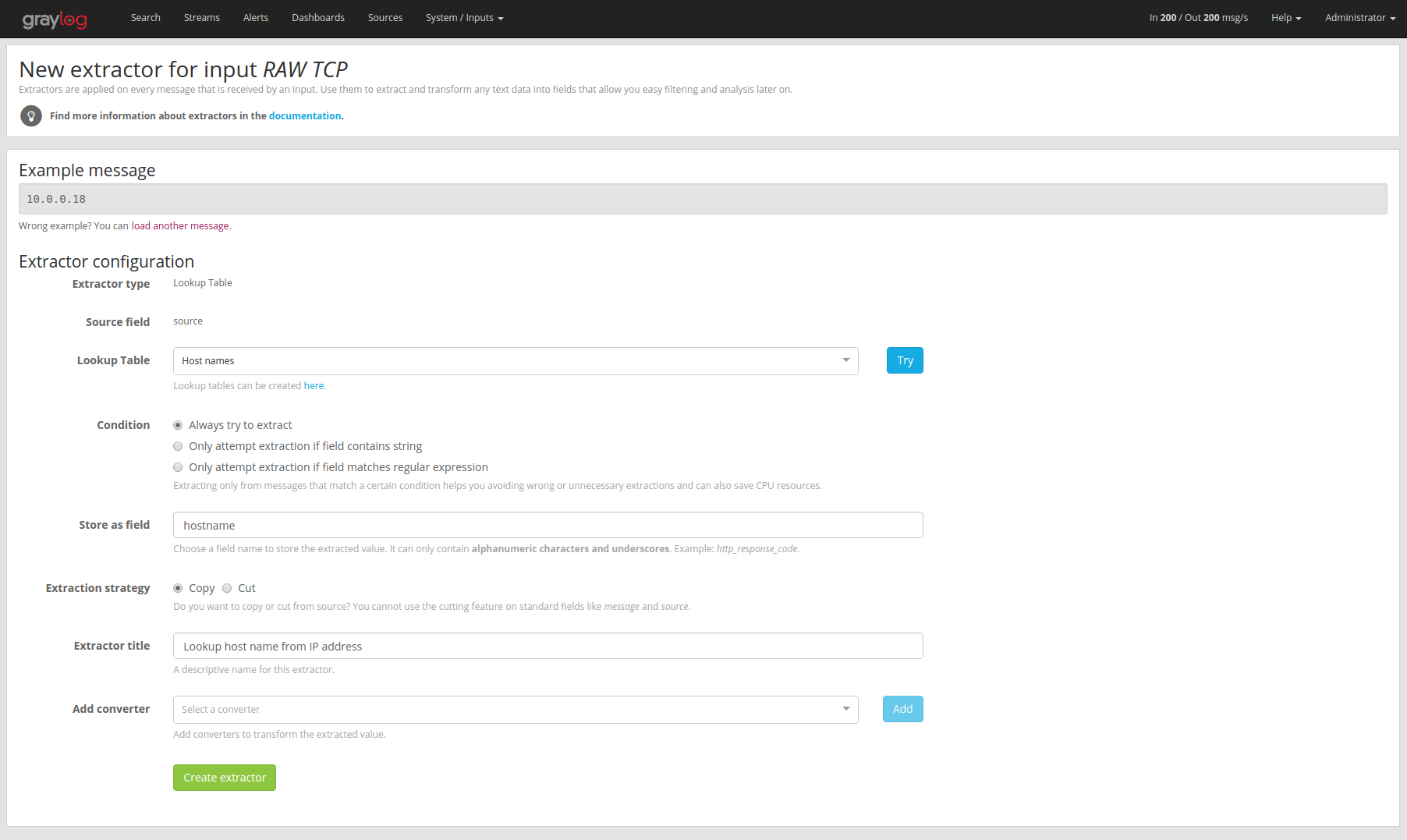Select the Copy extraction strategy
Image resolution: width=1407 pixels, height=840 pixels.
click(x=178, y=588)
